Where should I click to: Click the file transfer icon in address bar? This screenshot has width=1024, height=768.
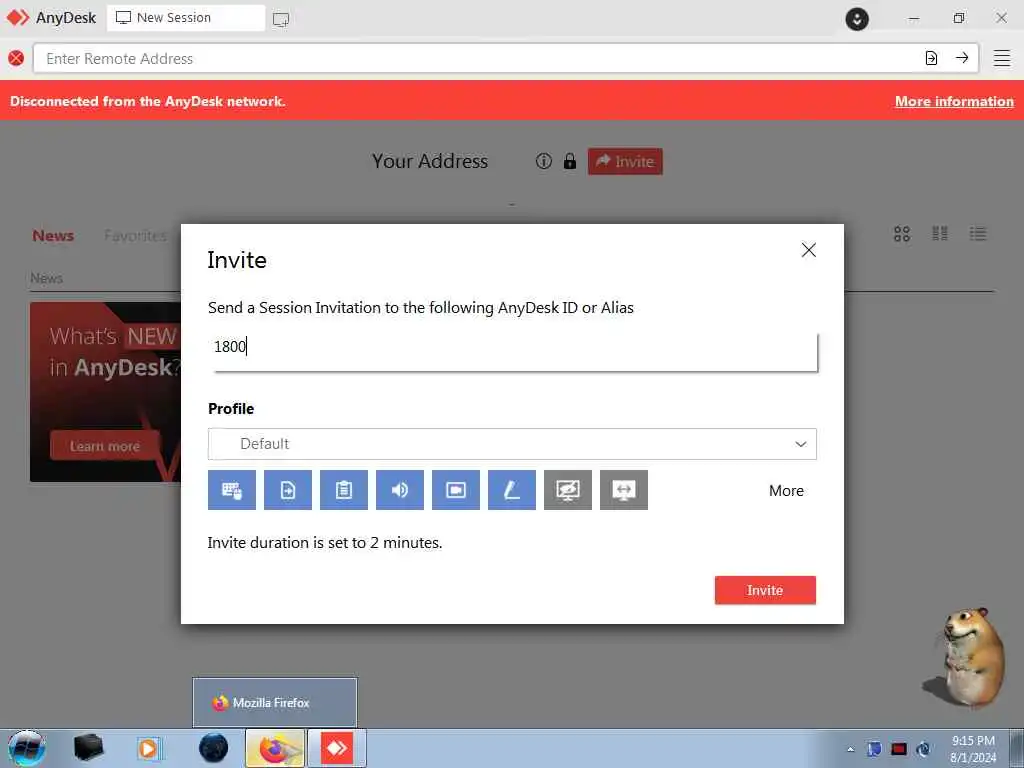coord(931,58)
